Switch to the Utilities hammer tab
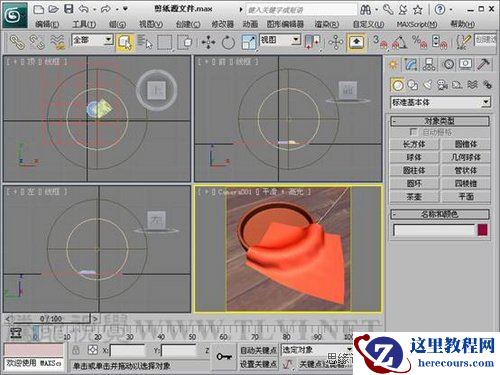 [483, 64]
